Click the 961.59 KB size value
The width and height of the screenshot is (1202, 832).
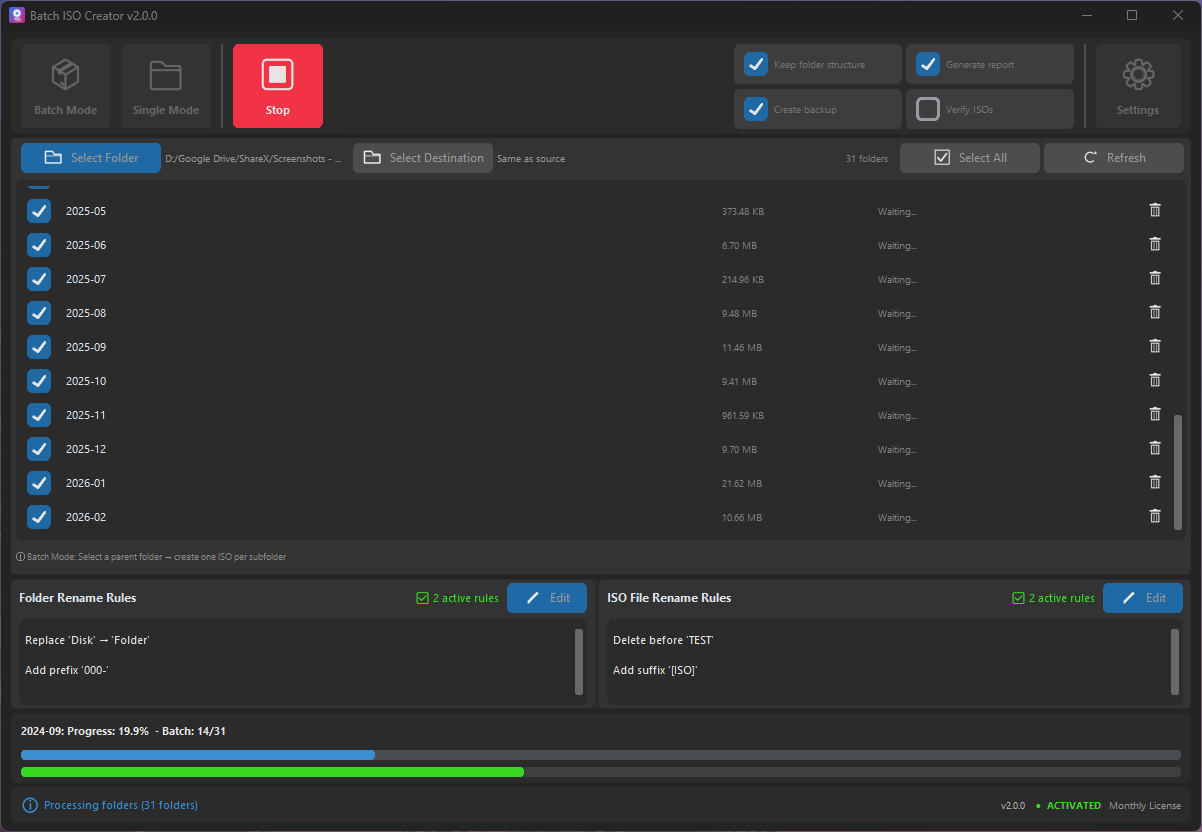(743, 415)
